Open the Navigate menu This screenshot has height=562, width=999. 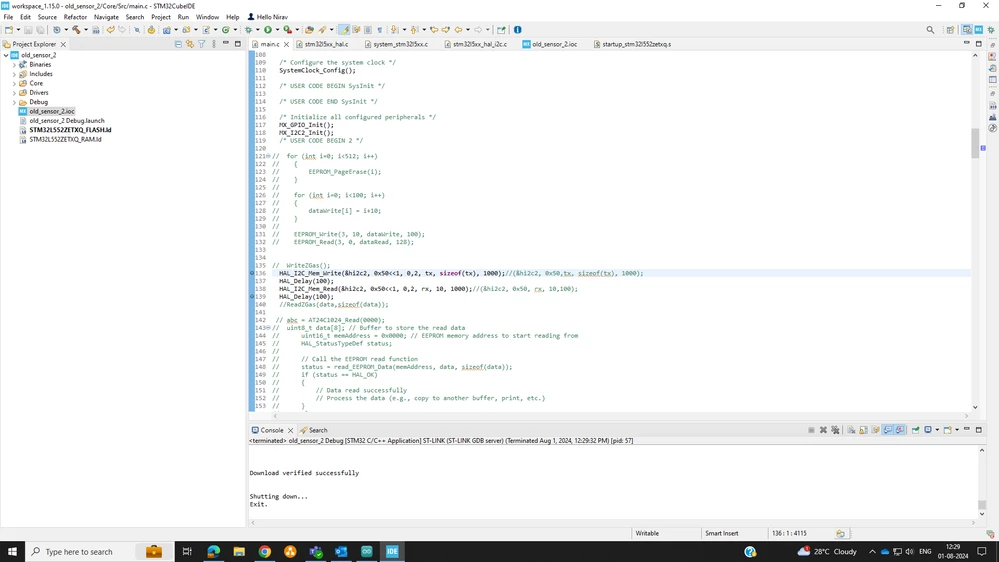pyautogui.click(x=106, y=17)
